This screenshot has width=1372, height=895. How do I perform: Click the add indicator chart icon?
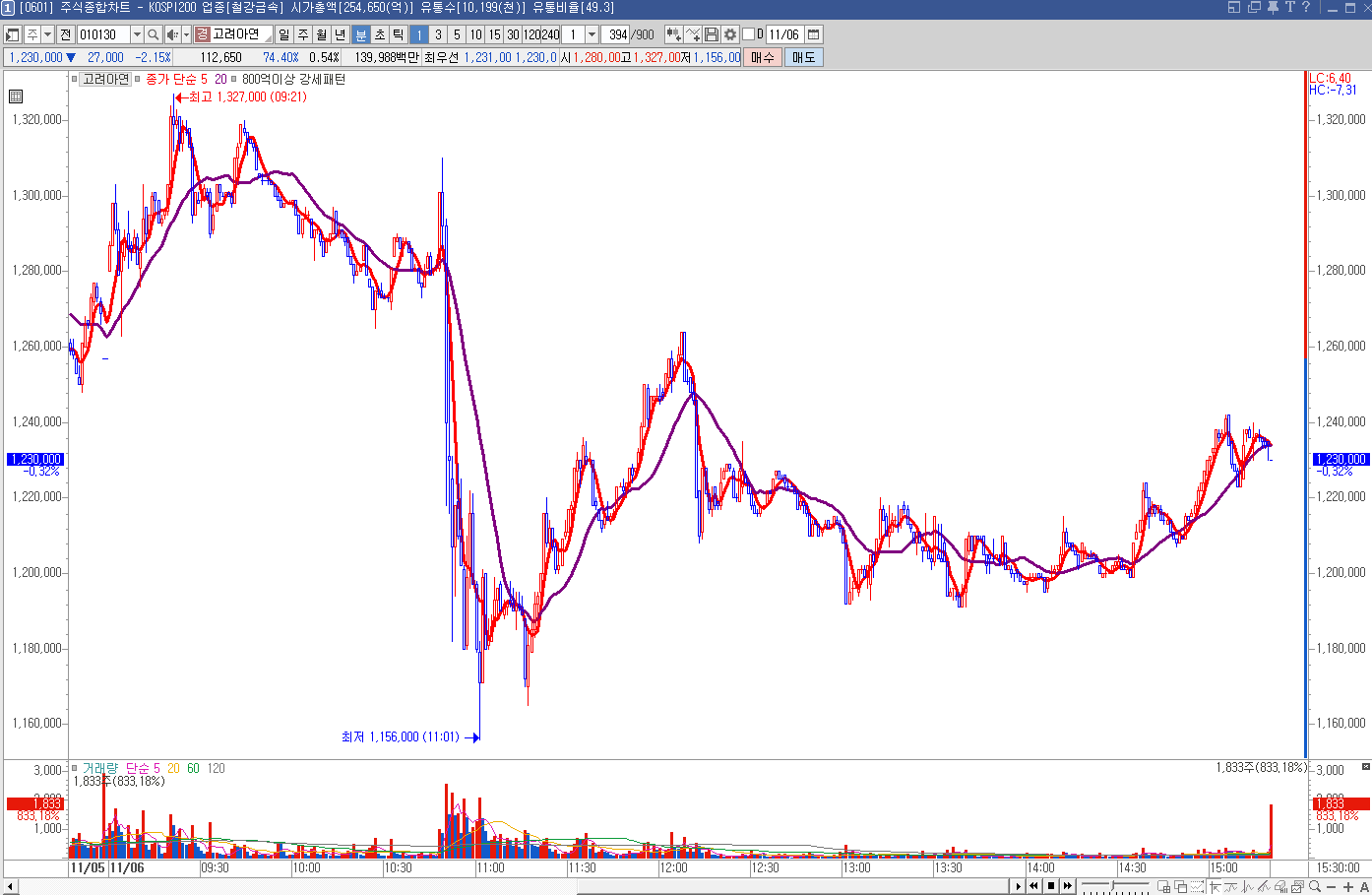(x=693, y=34)
